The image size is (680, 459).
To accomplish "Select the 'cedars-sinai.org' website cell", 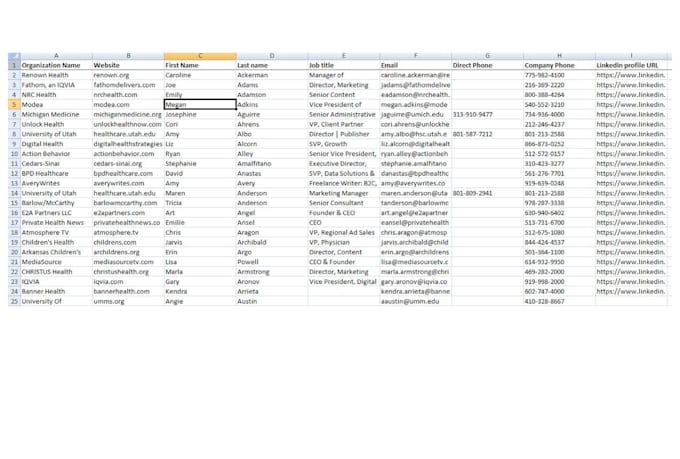I will point(128,164).
